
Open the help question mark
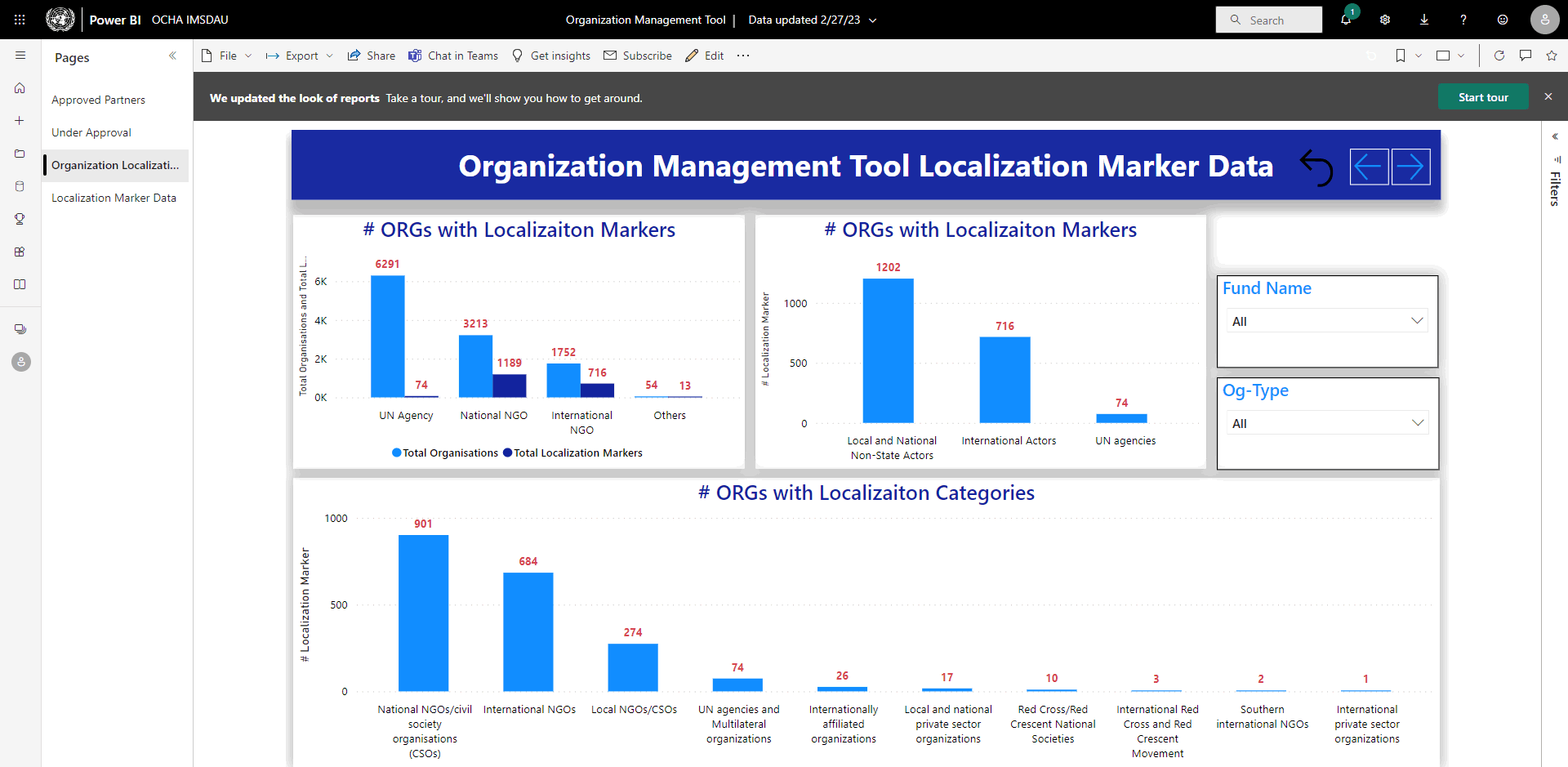pyautogui.click(x=1463, y=20)
